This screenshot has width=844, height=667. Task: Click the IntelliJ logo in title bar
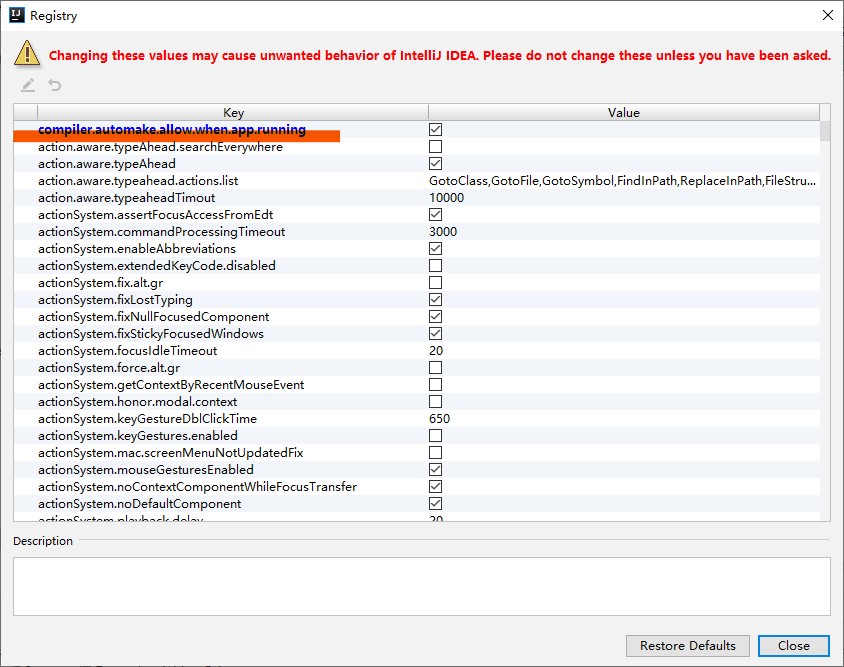click(x=17, y=15)
